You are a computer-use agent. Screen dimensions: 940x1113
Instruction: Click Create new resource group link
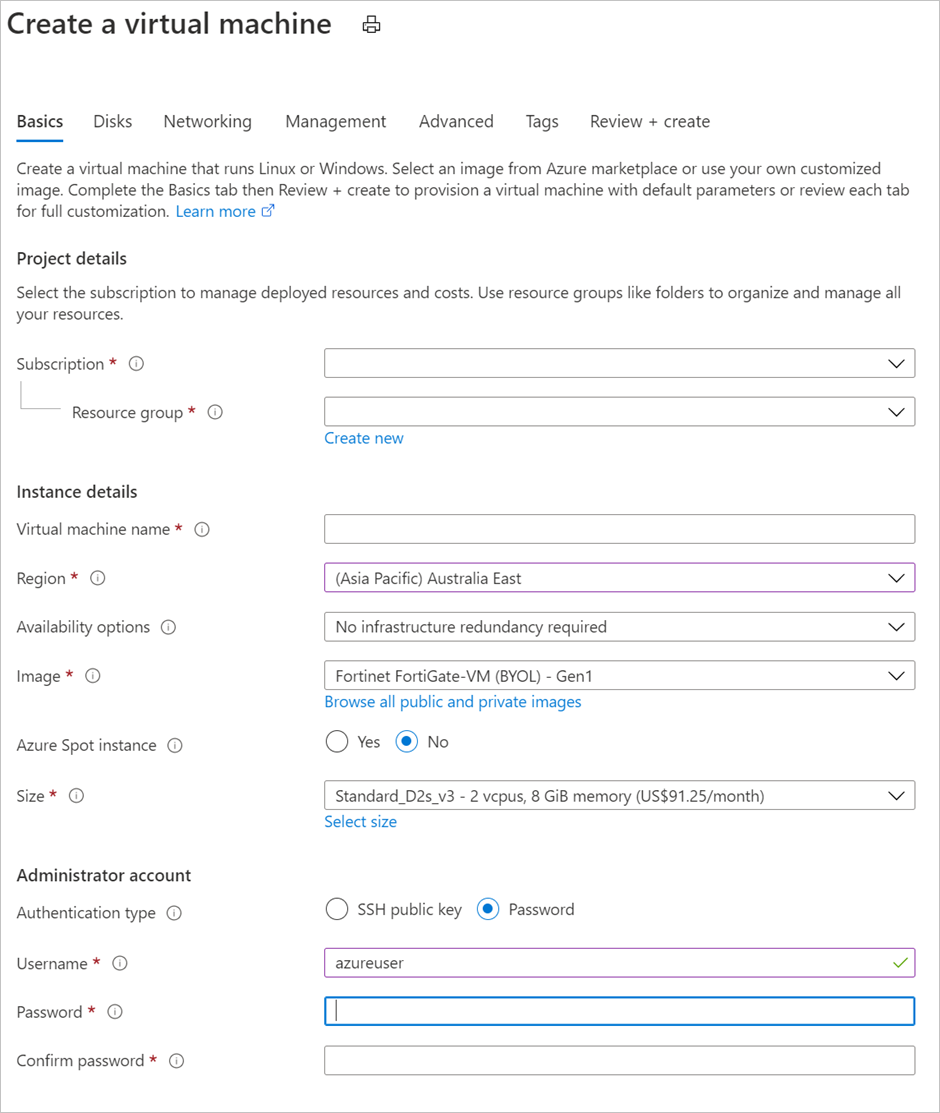pos(364,438)
